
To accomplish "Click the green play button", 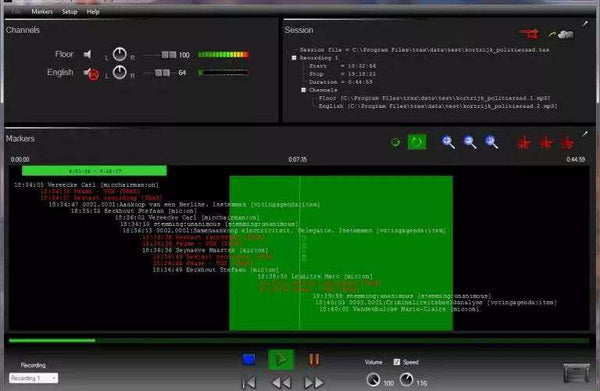I will [281, 360].
